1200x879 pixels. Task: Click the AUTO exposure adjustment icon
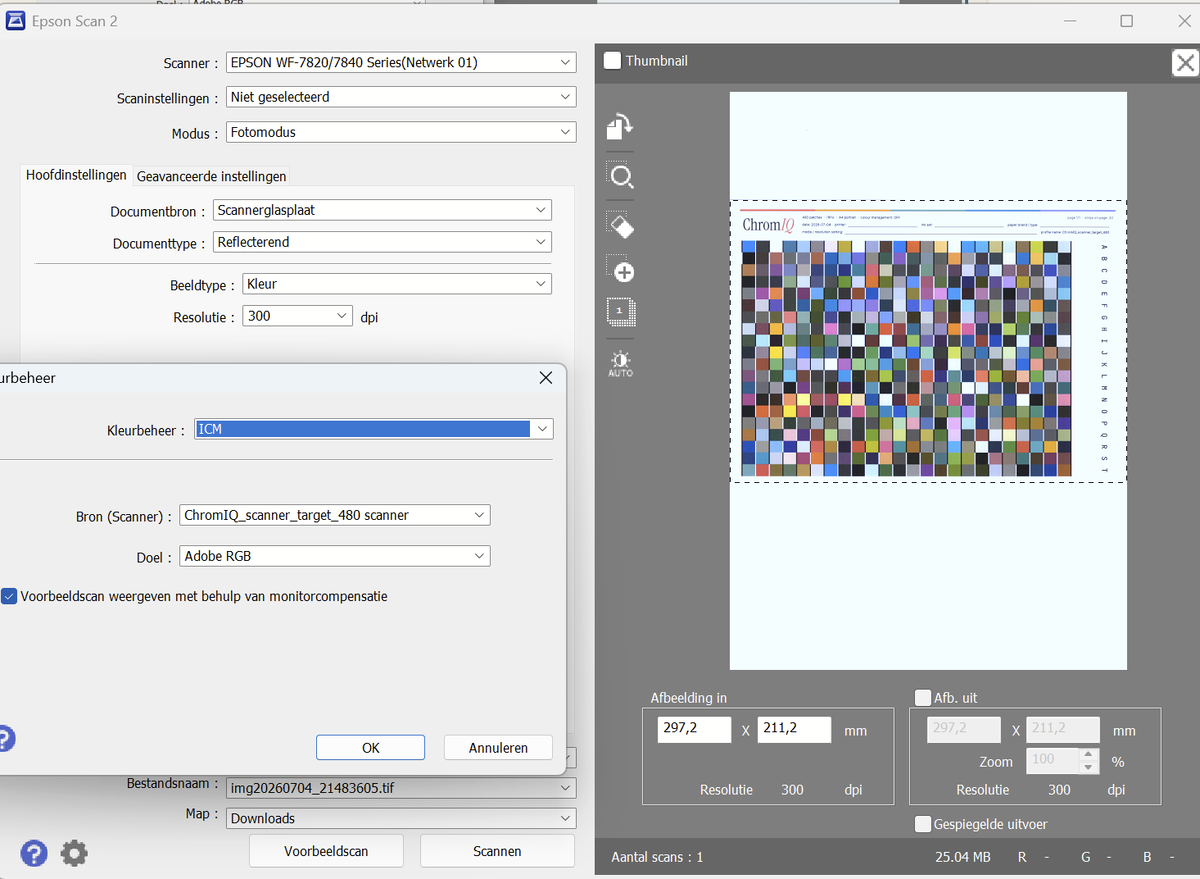click(x=620, y=363)
